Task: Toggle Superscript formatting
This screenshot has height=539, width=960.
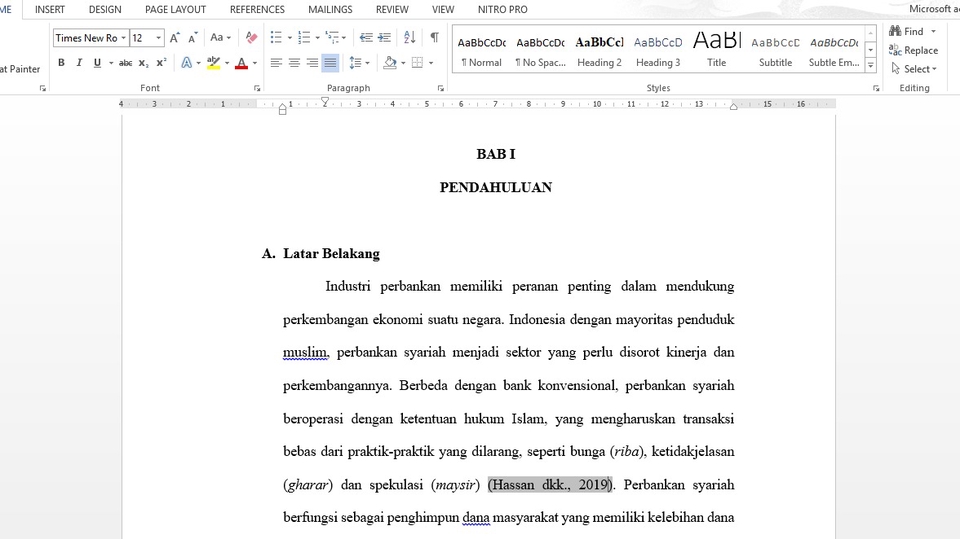Action: pos(161,63)
